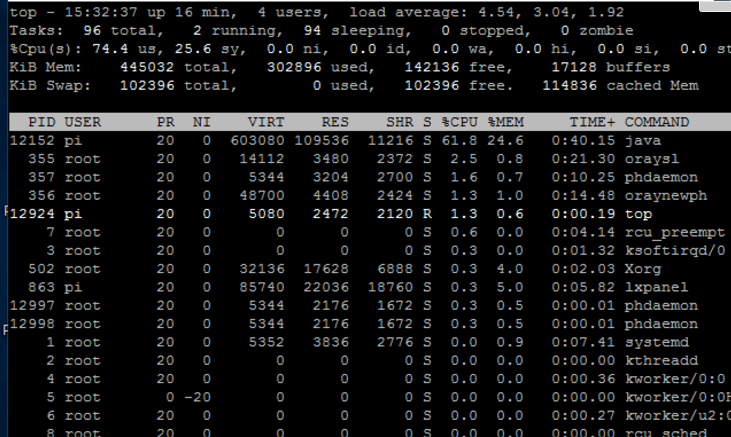Screen dimensions: 731x437
Task: Click PID 12152 in the process list
Action: click(x=32, y=140)
